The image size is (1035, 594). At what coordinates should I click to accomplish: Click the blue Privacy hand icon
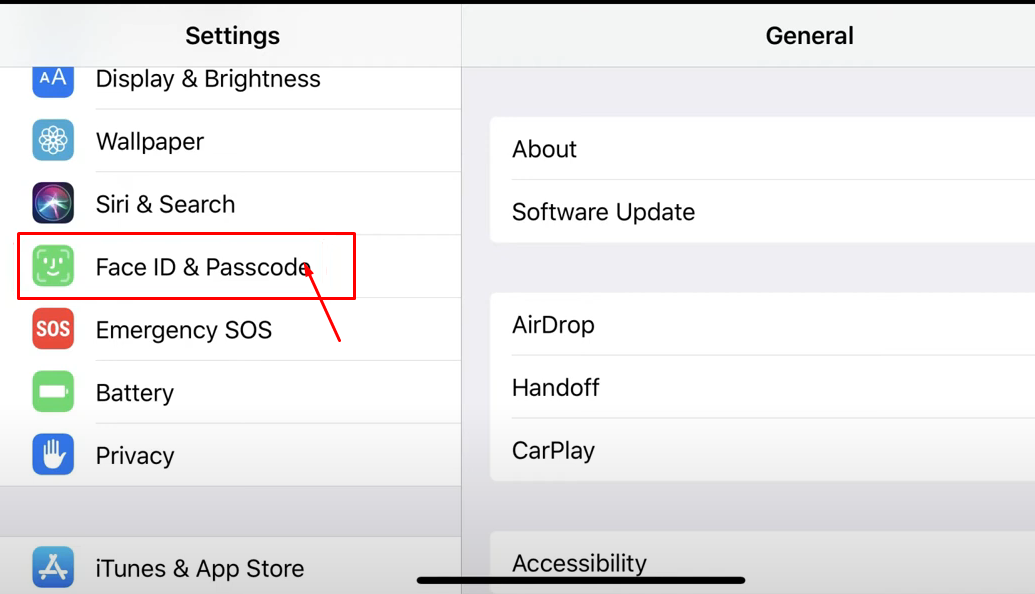tap(53, 454)
